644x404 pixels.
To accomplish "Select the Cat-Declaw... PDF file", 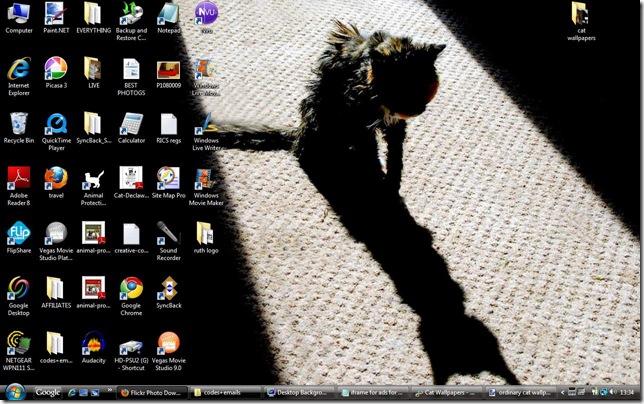I will (131, 183).
